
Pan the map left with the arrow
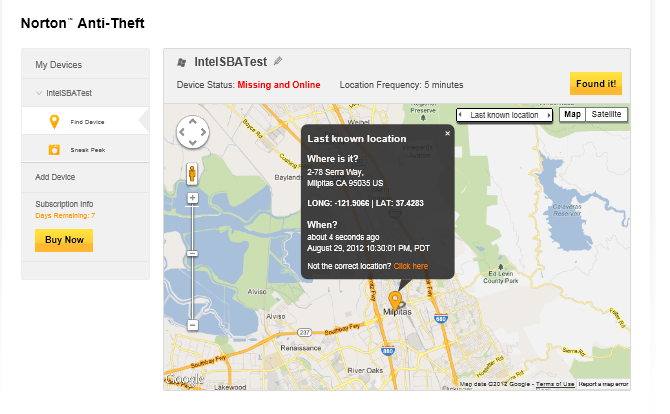pyautogui.click(x=182, y=132)
